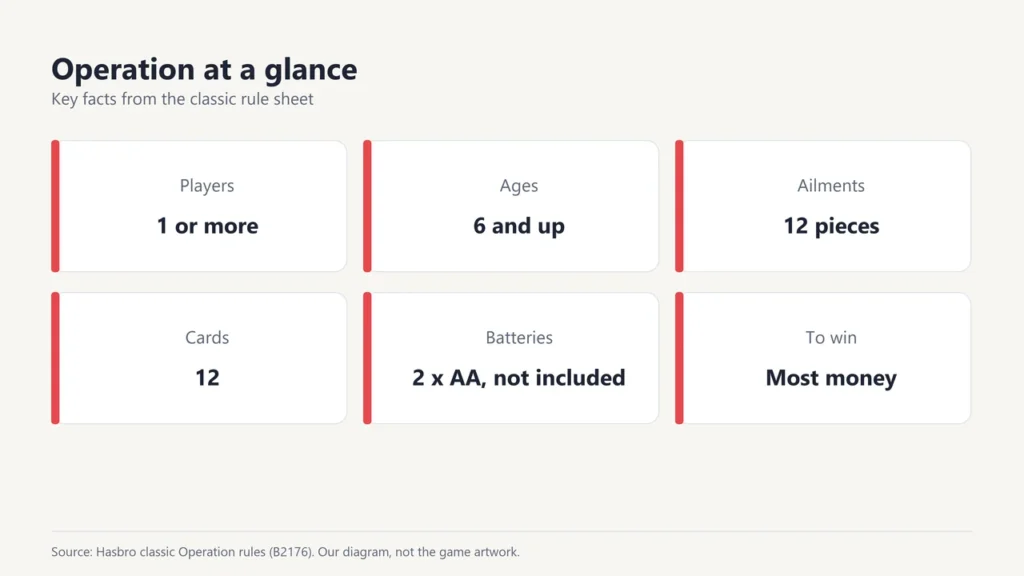Select the '12 pieces' text
The width and height of the screenshot is (1024, 576).
831,226
